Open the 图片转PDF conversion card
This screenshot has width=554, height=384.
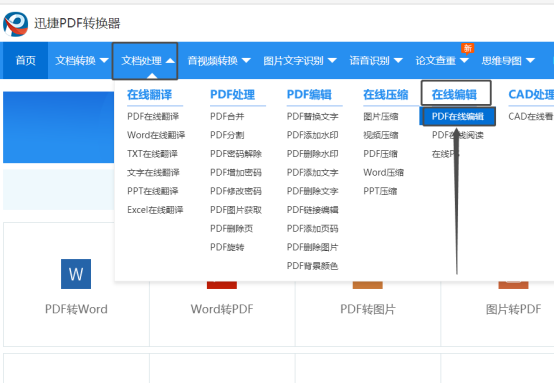click(513, 309)
